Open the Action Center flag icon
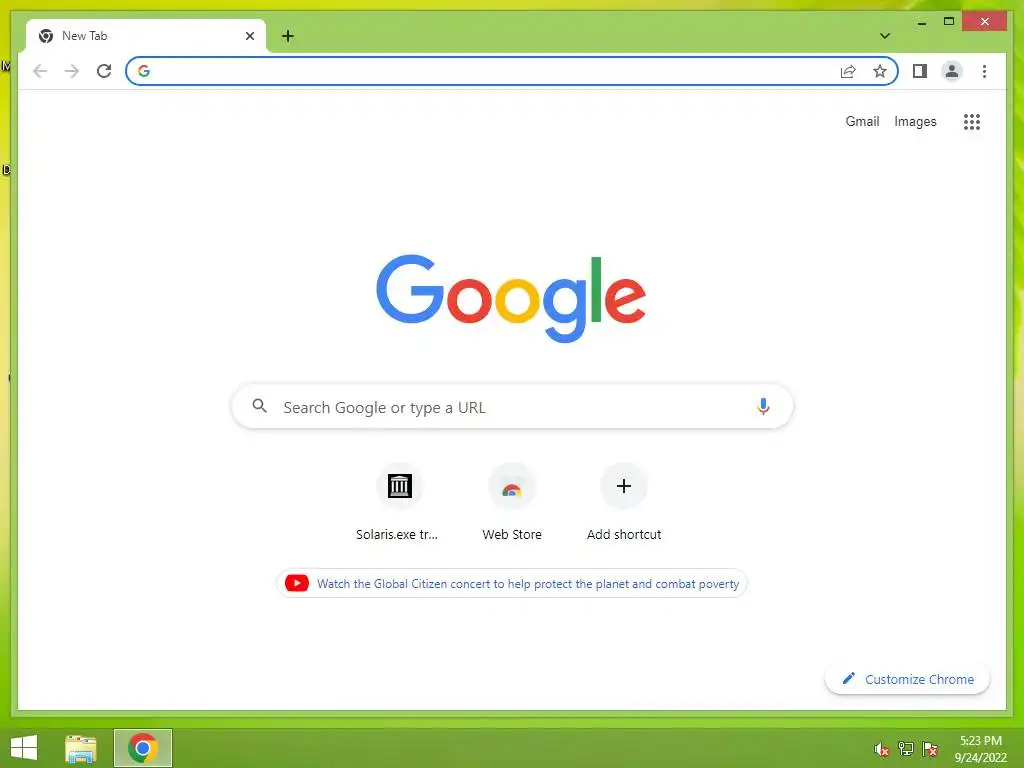This screenshot has height=768, width=1024. pyautogui.click(x=930, y=749)
